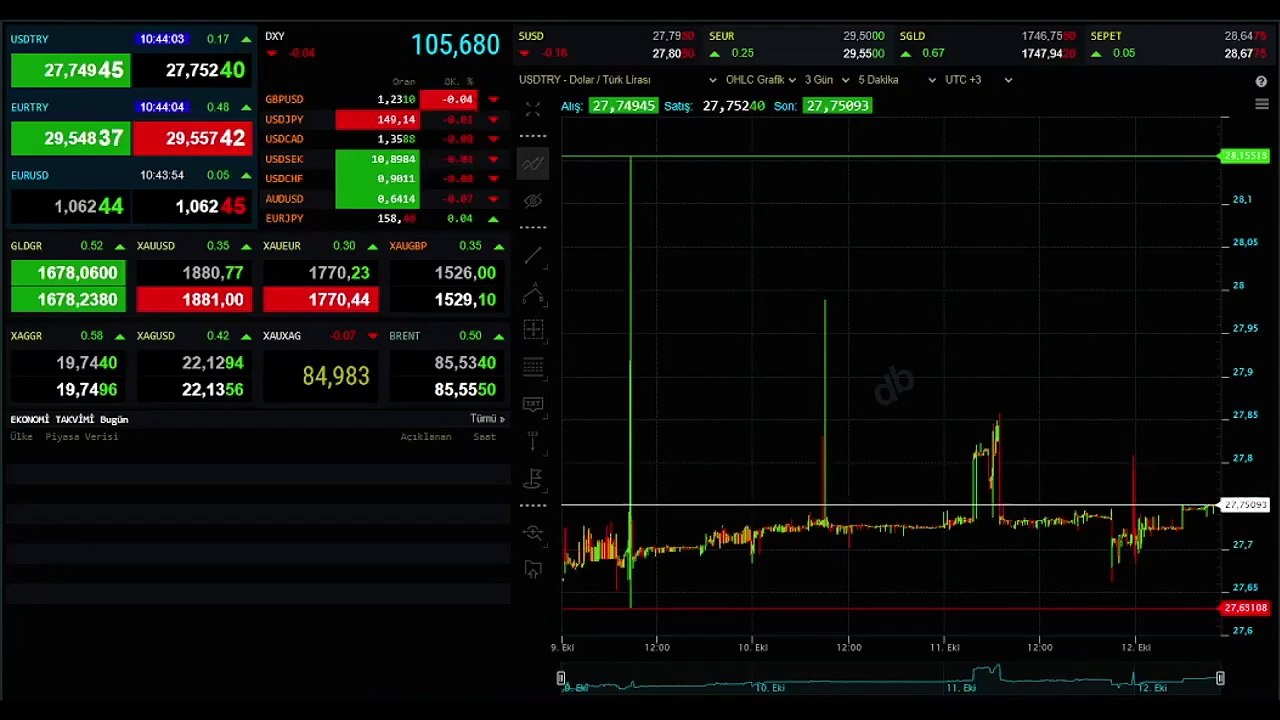The image size is (1280, 720).
Task: Open the UTC +3 timezone dropdown
Action: coord(978,80)
